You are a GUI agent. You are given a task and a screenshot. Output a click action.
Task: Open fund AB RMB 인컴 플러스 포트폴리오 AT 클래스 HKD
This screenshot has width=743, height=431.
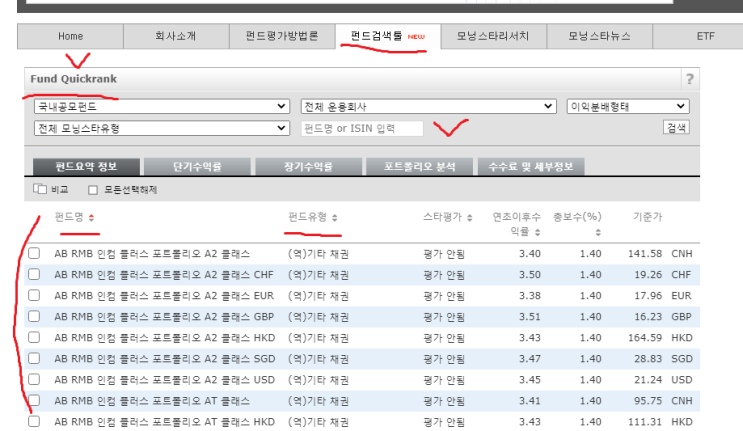pos(164,422)
